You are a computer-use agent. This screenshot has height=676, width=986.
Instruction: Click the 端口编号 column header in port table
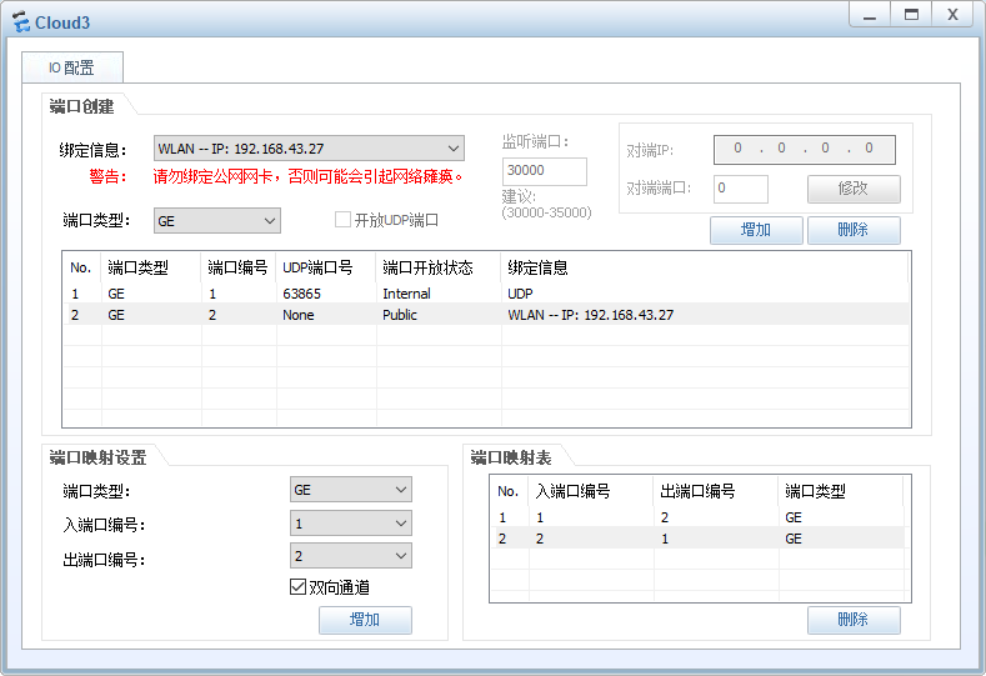238,268
